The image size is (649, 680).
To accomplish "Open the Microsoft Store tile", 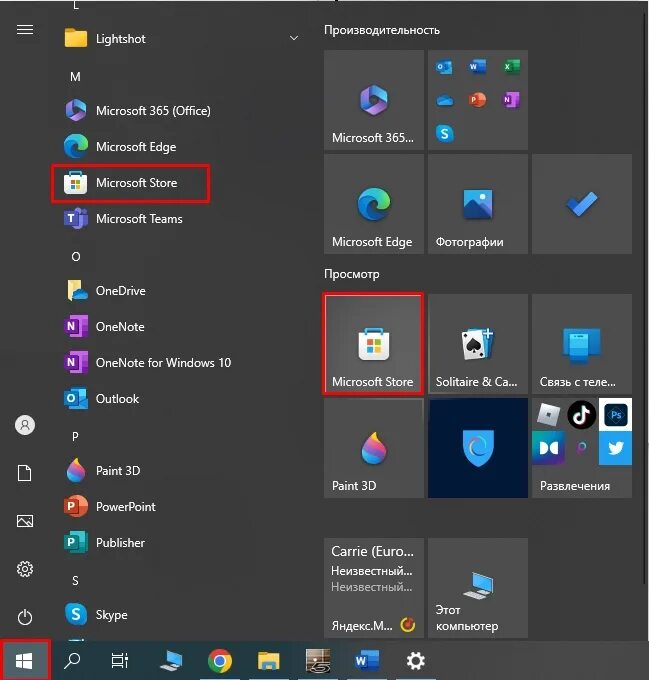I will tap(374, 344).
